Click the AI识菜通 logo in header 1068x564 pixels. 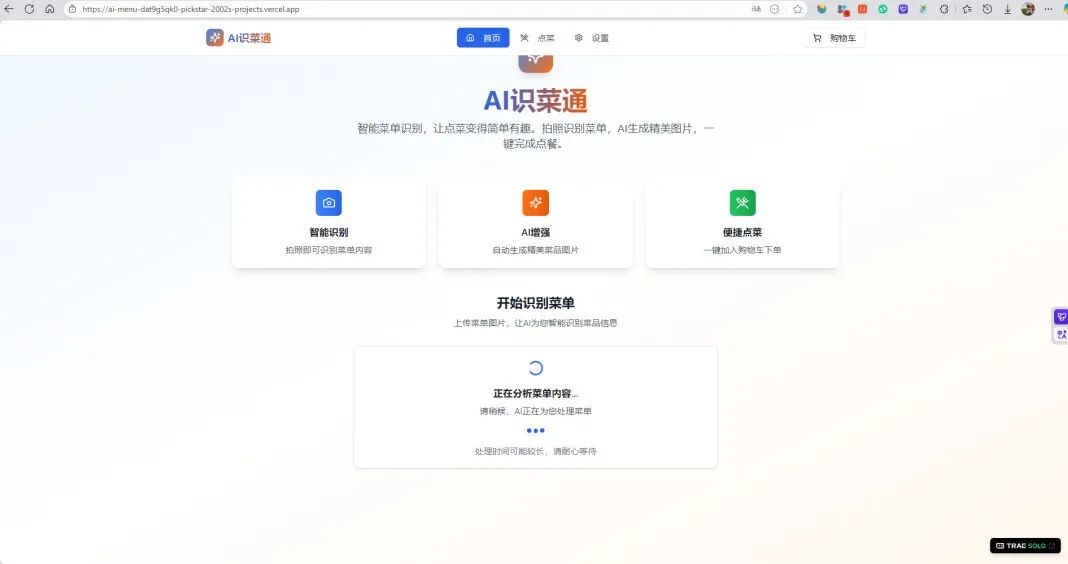coord(238,38)
